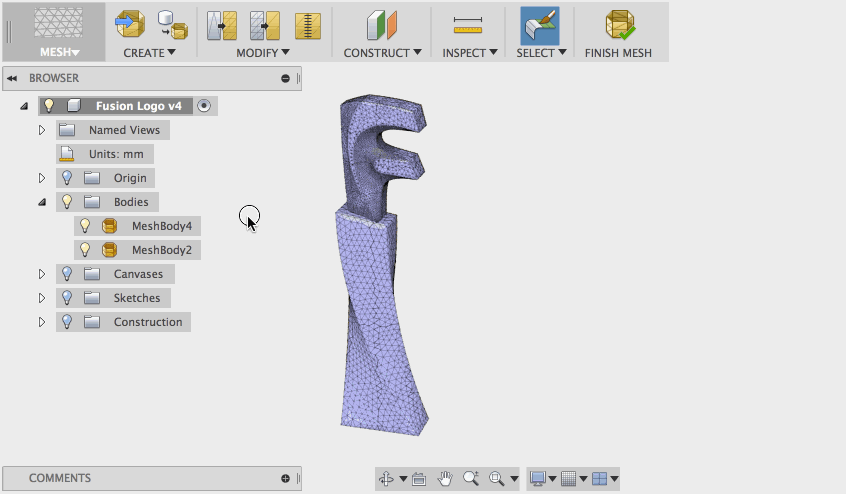This screenshot has height=494, width=846.
Task: Click the Paint Selection icon
Action: 540,25
